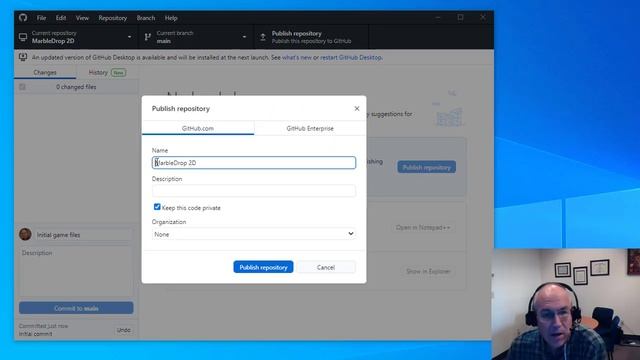Expand the Current branch main dropdown
640x360 pixels.
coord(197,37)
